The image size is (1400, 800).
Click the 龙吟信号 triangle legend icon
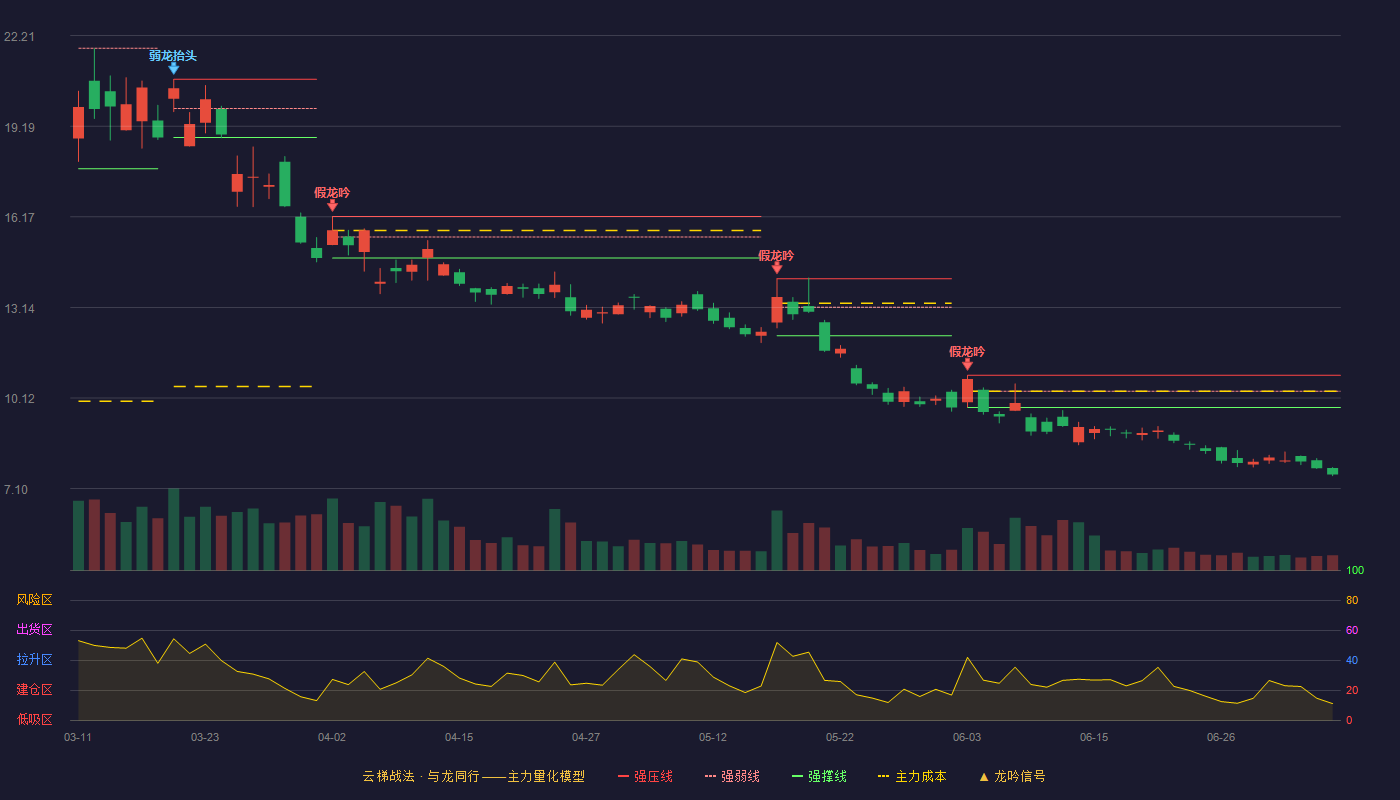tap(984, 776)
